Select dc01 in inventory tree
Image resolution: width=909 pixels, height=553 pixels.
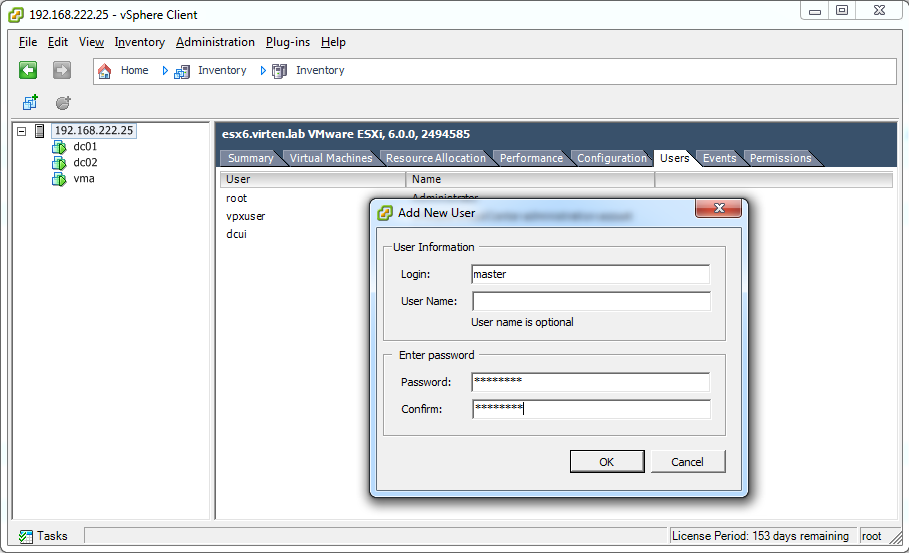pos(85,147)
